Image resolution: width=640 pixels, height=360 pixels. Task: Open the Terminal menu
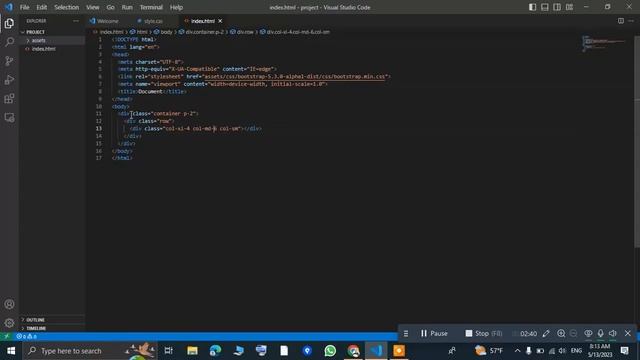151,7
